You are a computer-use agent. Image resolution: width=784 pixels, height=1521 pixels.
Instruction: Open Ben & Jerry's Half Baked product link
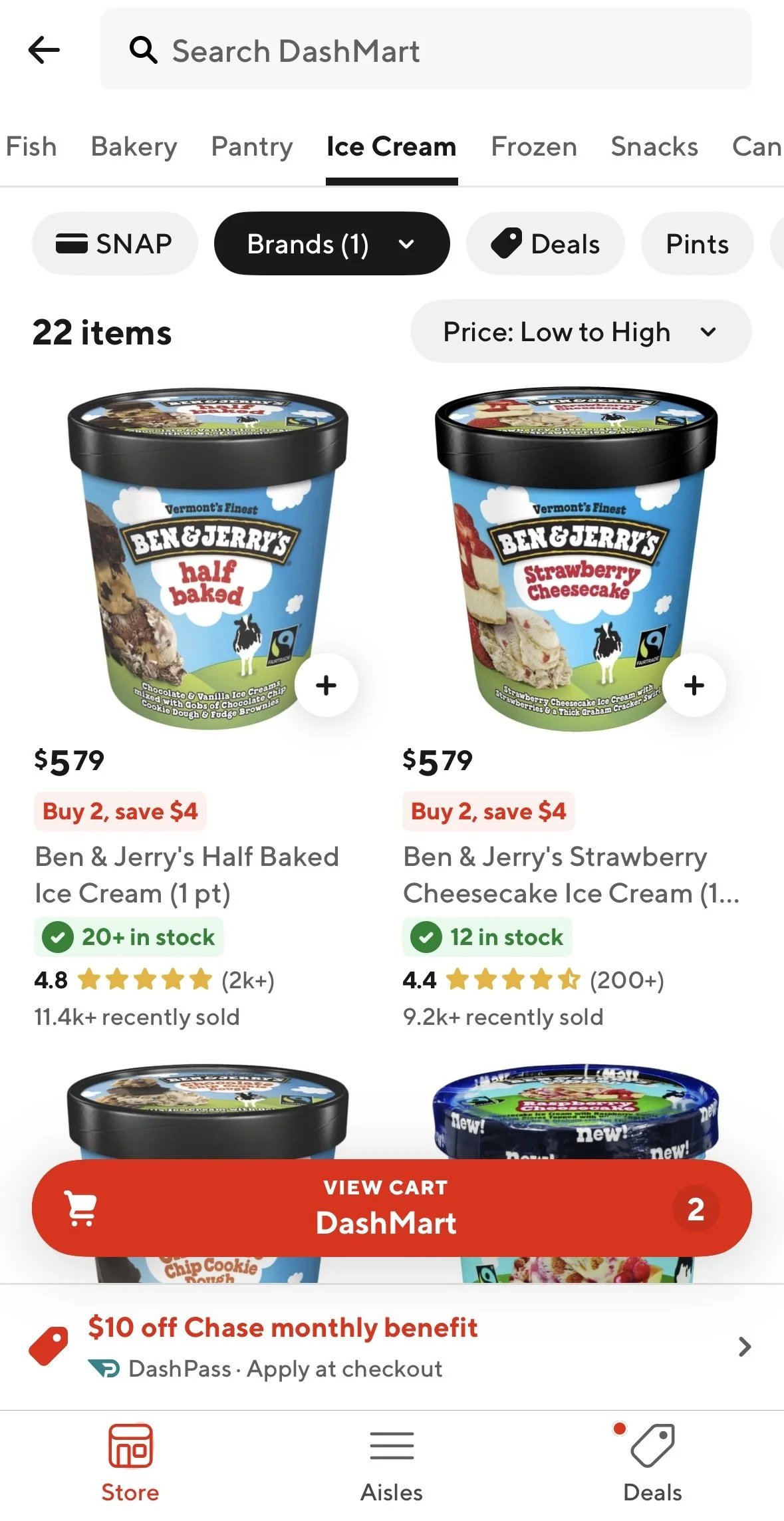pos(187,875)
